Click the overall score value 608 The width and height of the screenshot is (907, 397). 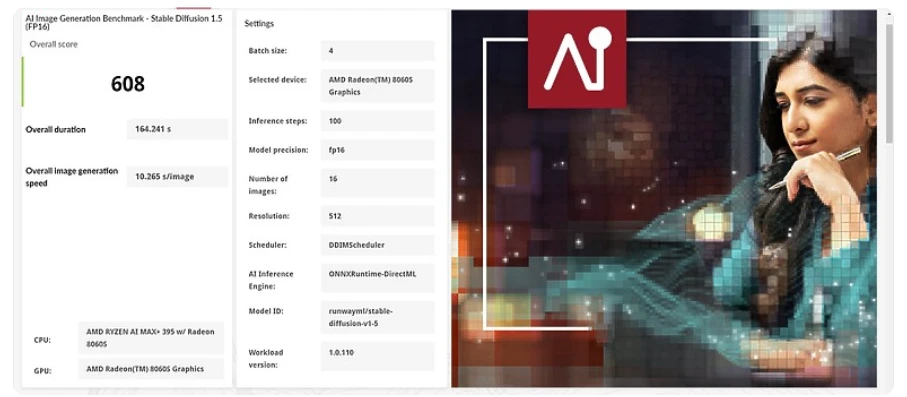(x=128, y=84)
